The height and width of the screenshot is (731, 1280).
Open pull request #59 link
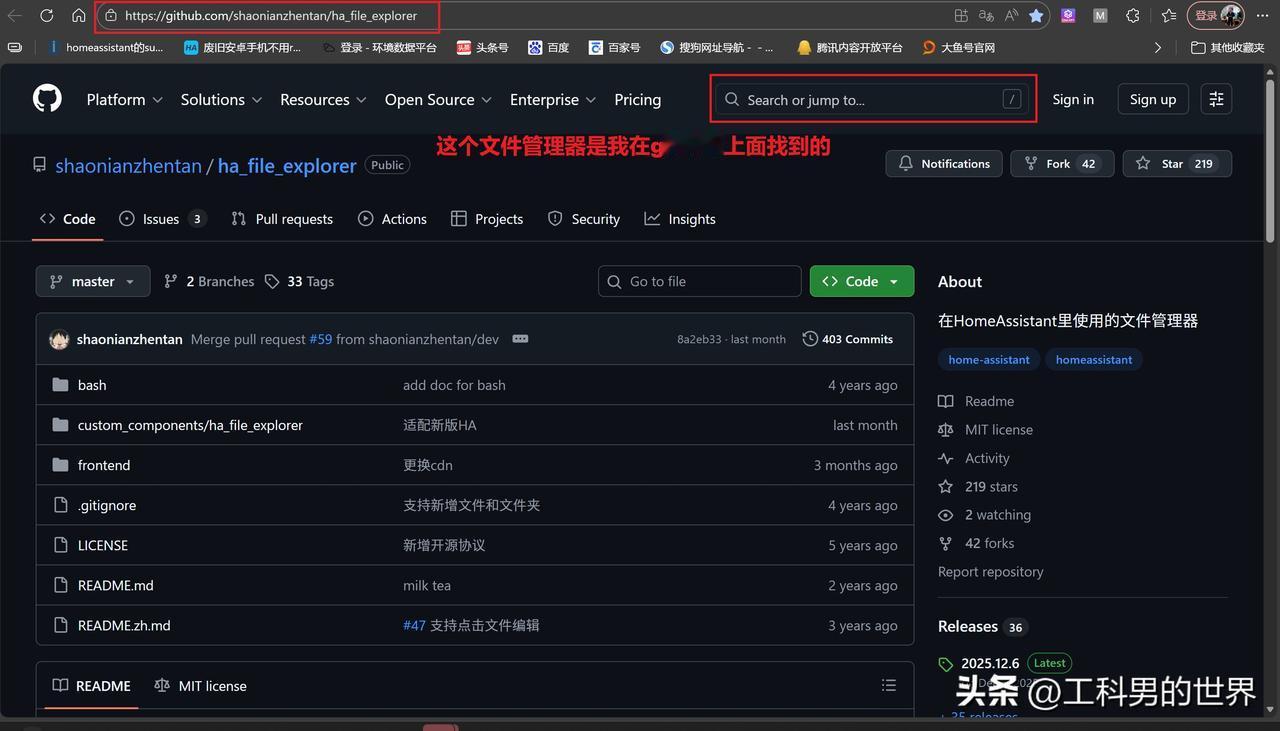[320, 339]
